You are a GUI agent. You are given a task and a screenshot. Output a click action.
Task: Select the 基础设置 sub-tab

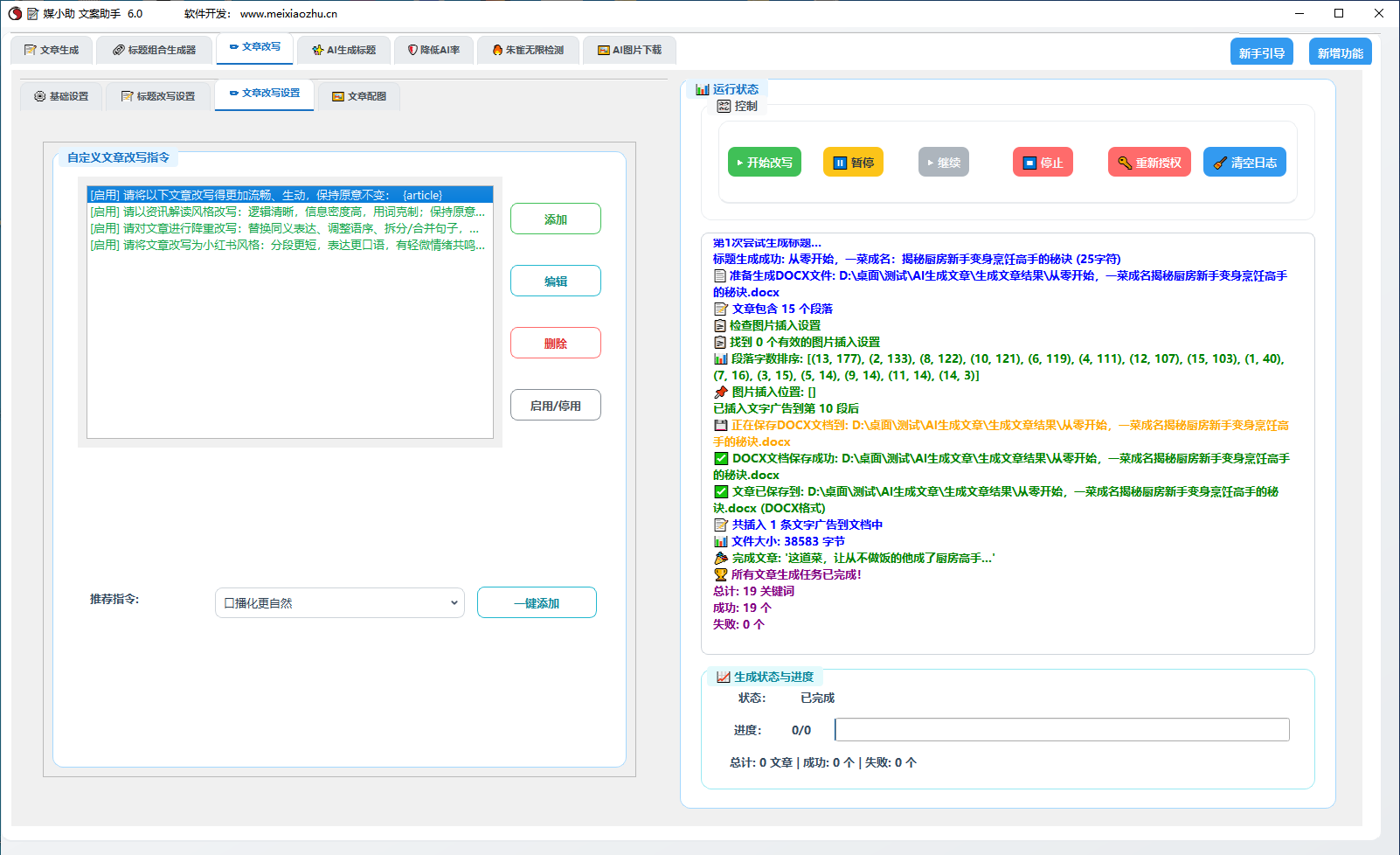coord(61,96)
